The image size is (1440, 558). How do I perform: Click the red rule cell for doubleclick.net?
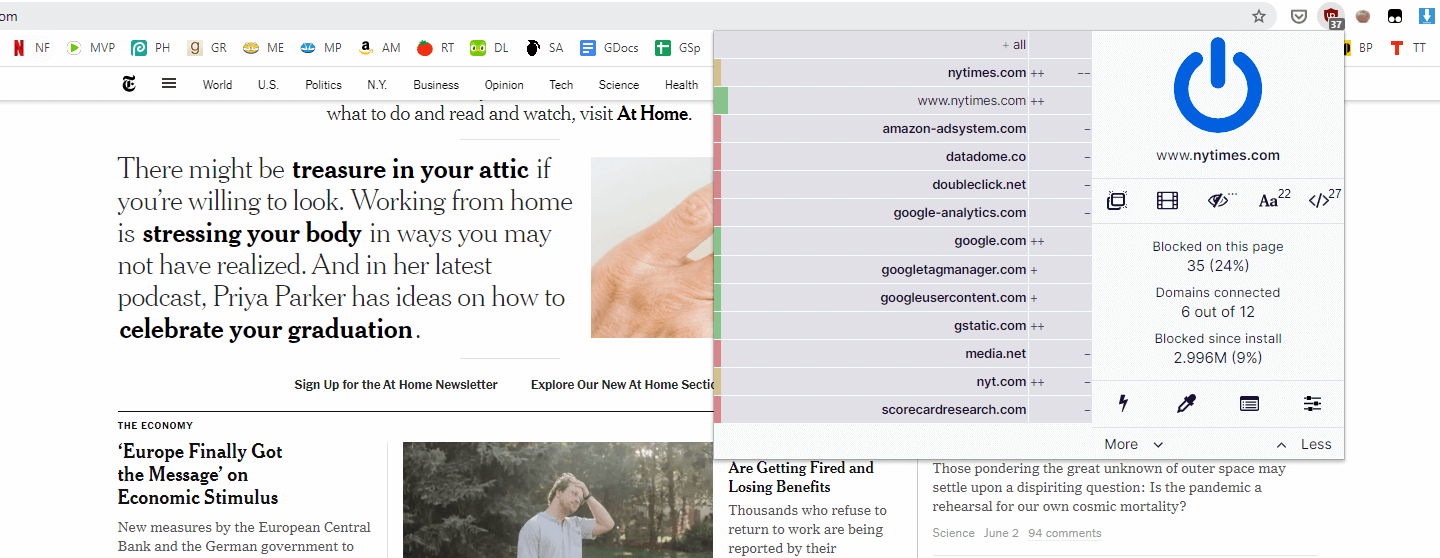click(717, 185)
